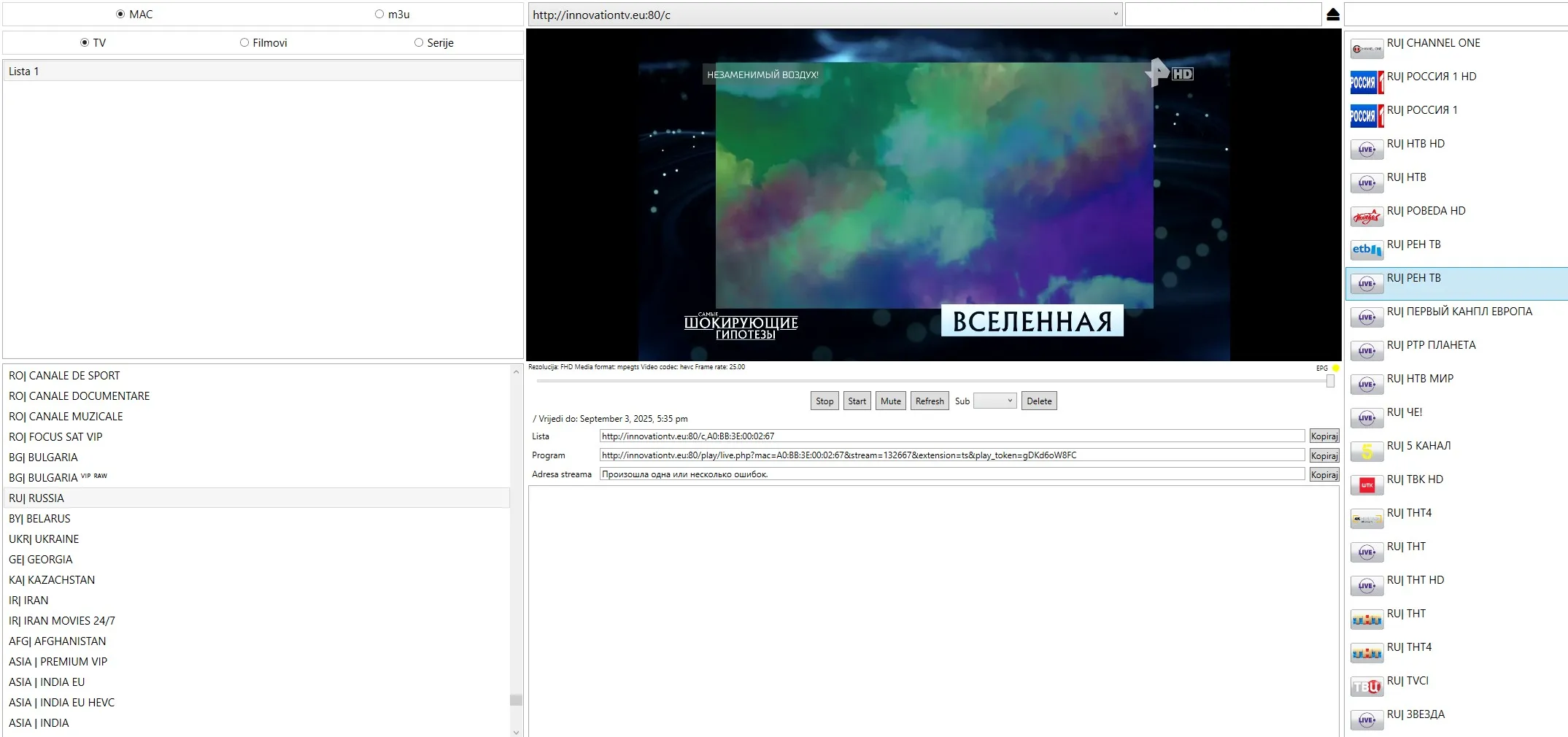The height and width of the screenshot is (737, 1568).
Task: Click the Program URL text field
Action: point(952,455)
